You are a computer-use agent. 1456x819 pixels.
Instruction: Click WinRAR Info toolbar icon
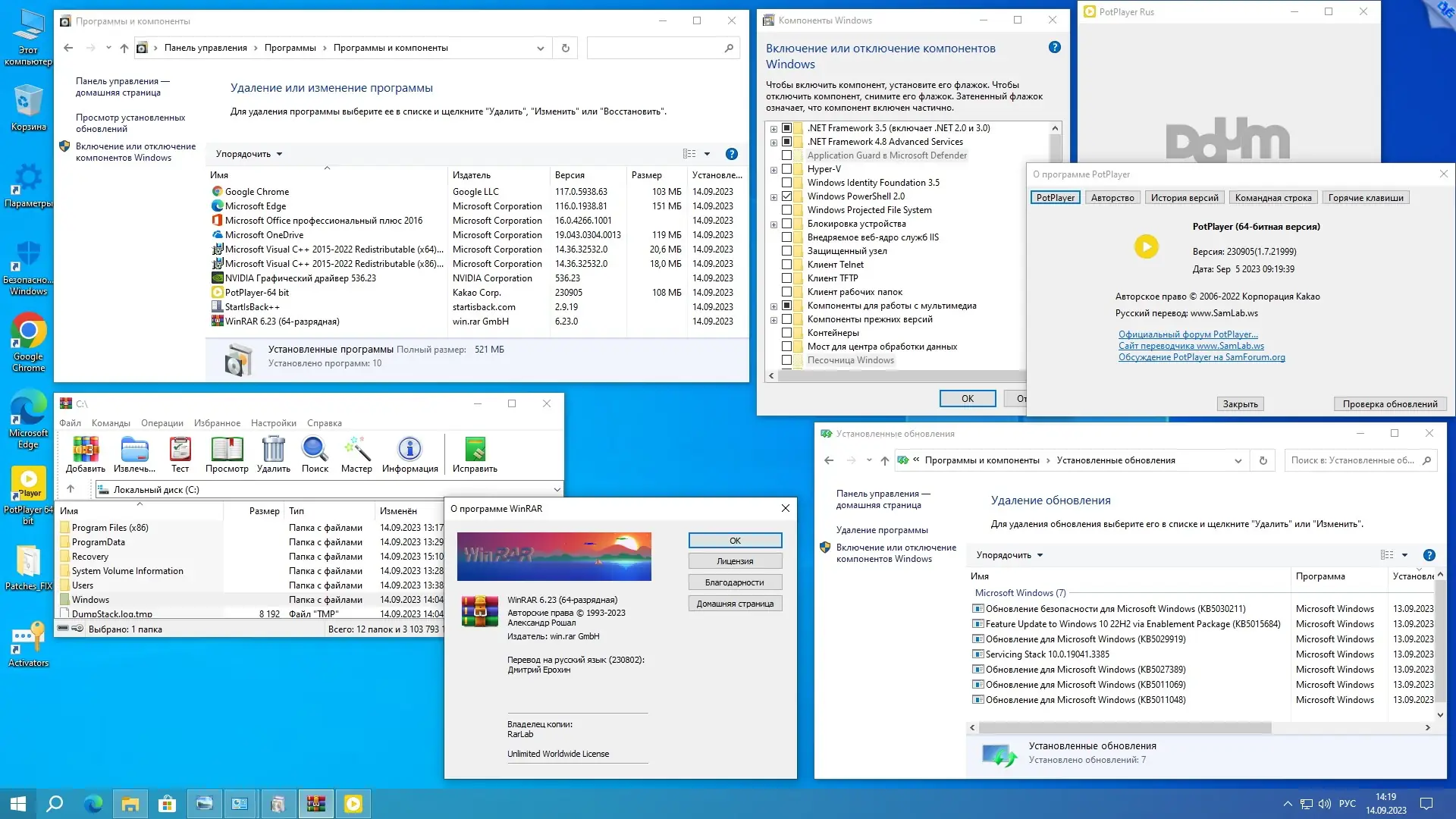click(x=409, y=454)
